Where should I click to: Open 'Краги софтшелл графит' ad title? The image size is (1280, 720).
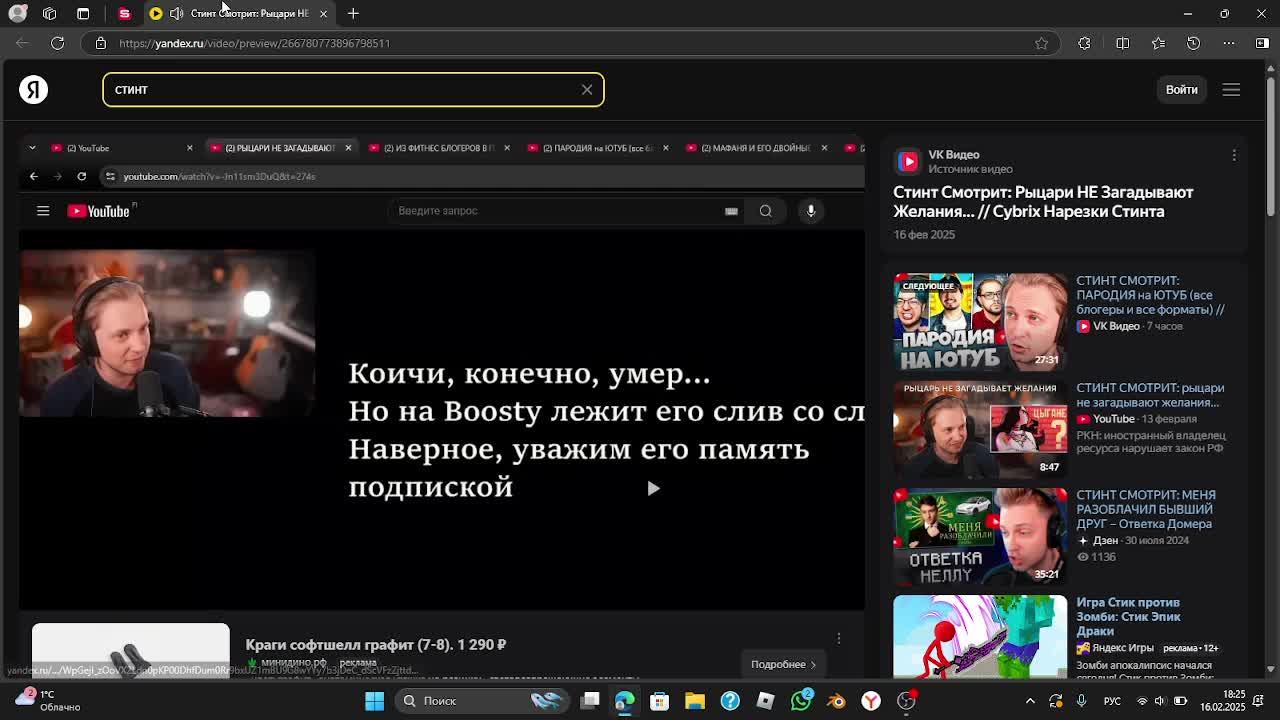click(376, 645)
